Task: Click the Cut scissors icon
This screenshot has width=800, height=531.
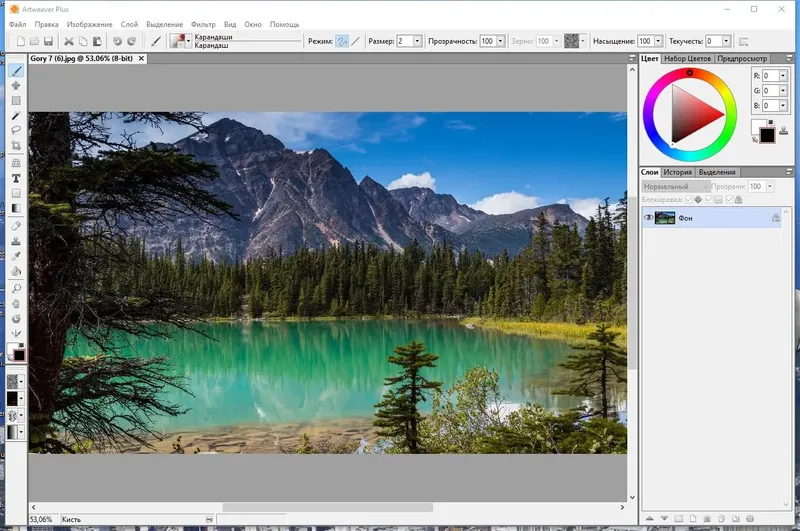Action: click(69, 41)
